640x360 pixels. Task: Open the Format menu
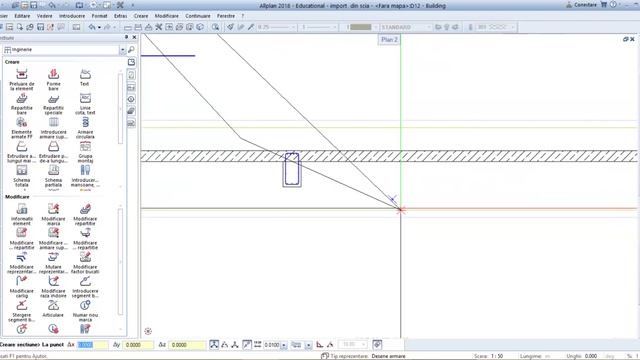tap(99, 16)
